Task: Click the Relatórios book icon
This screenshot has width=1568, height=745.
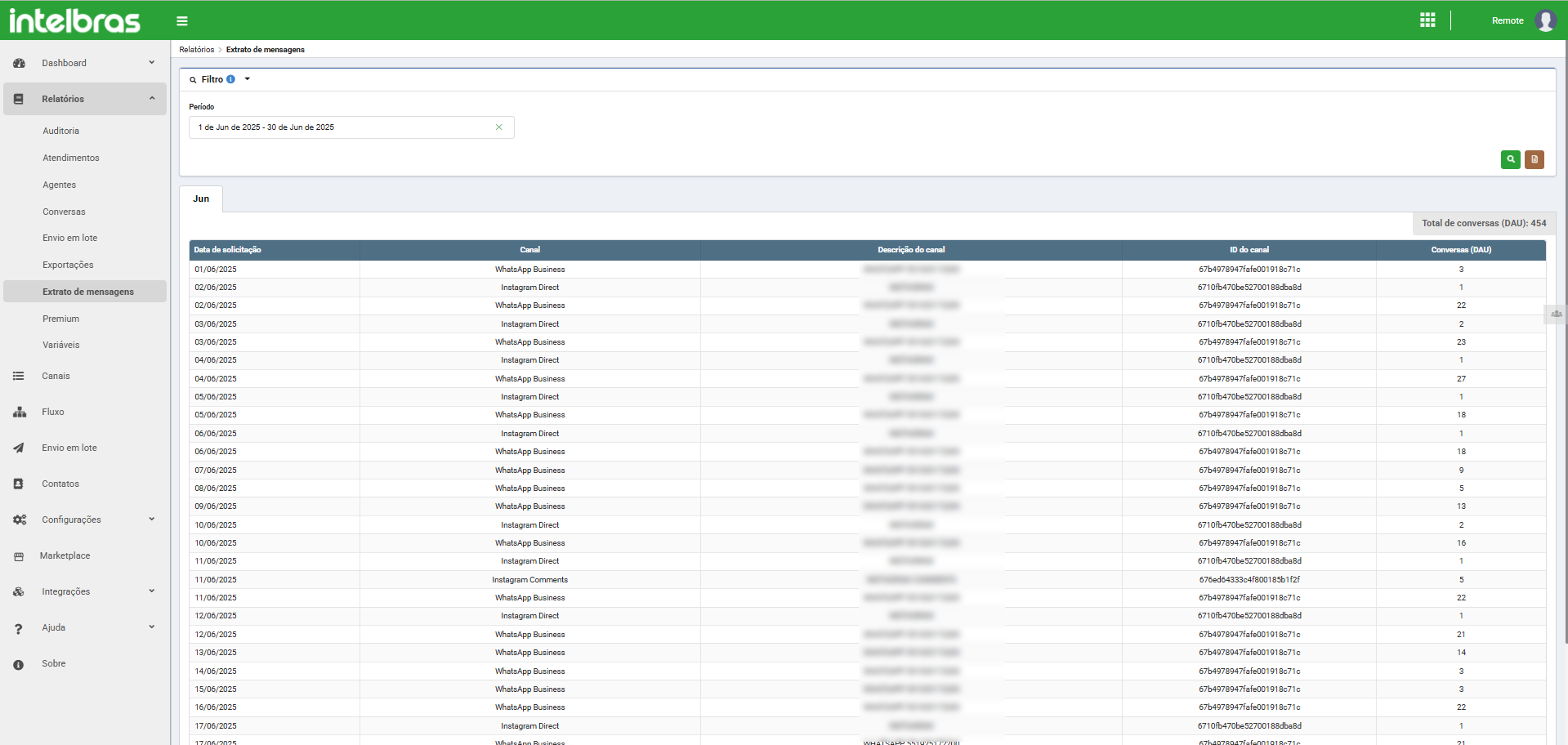Action: pos(19,99)
